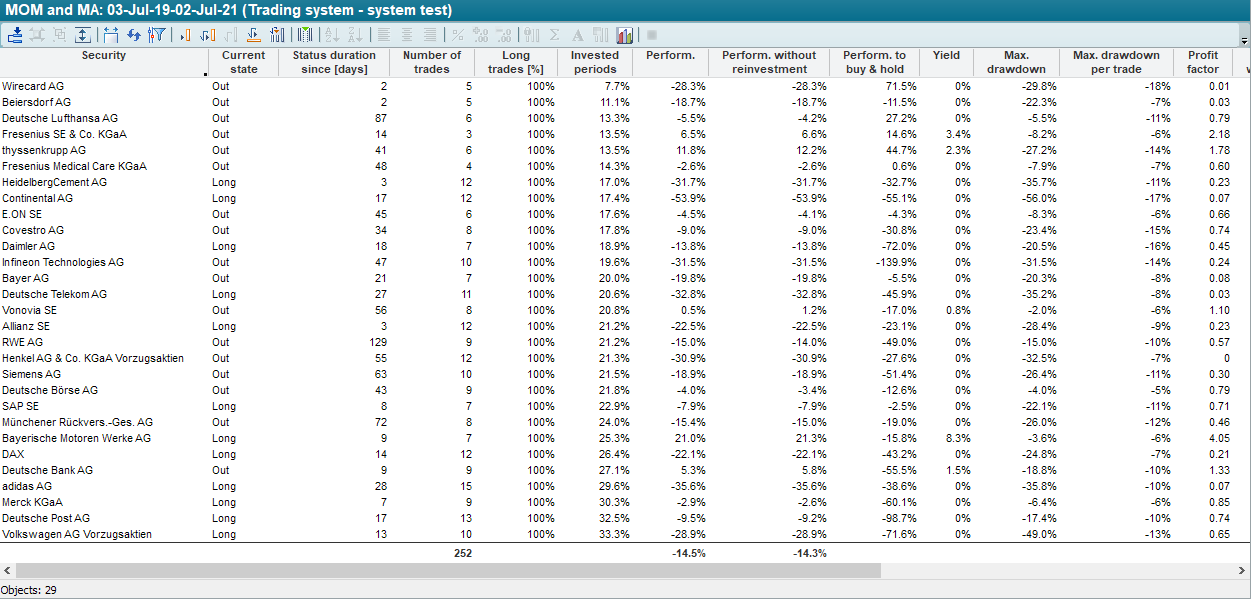Image resolution: width=1251 pixels, height=599 pixels.
Task: Click Long state cell of Volkswagen AG Vorzugsaktien
Action: coord(224,535)
